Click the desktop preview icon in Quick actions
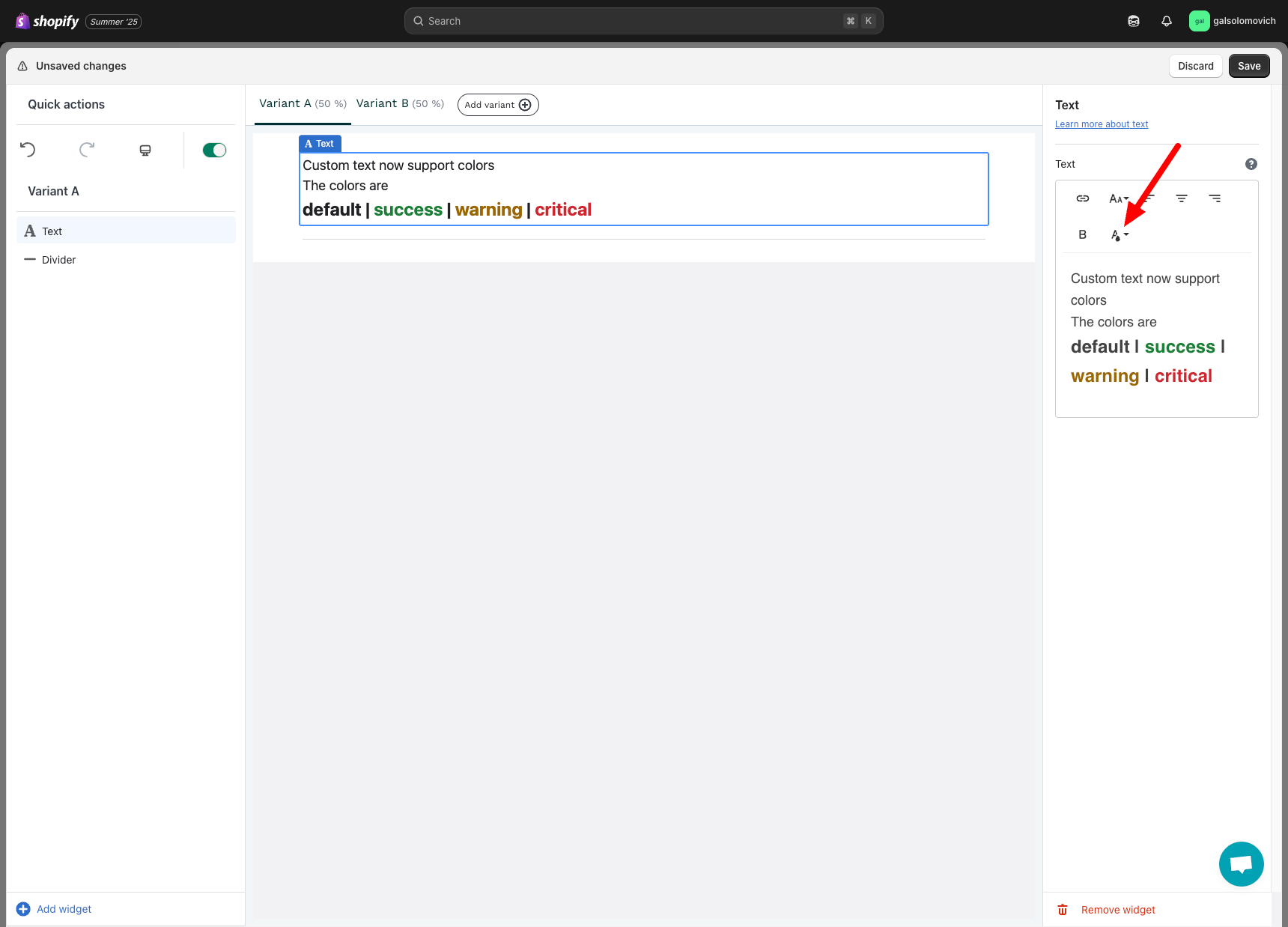 (145, 151)
